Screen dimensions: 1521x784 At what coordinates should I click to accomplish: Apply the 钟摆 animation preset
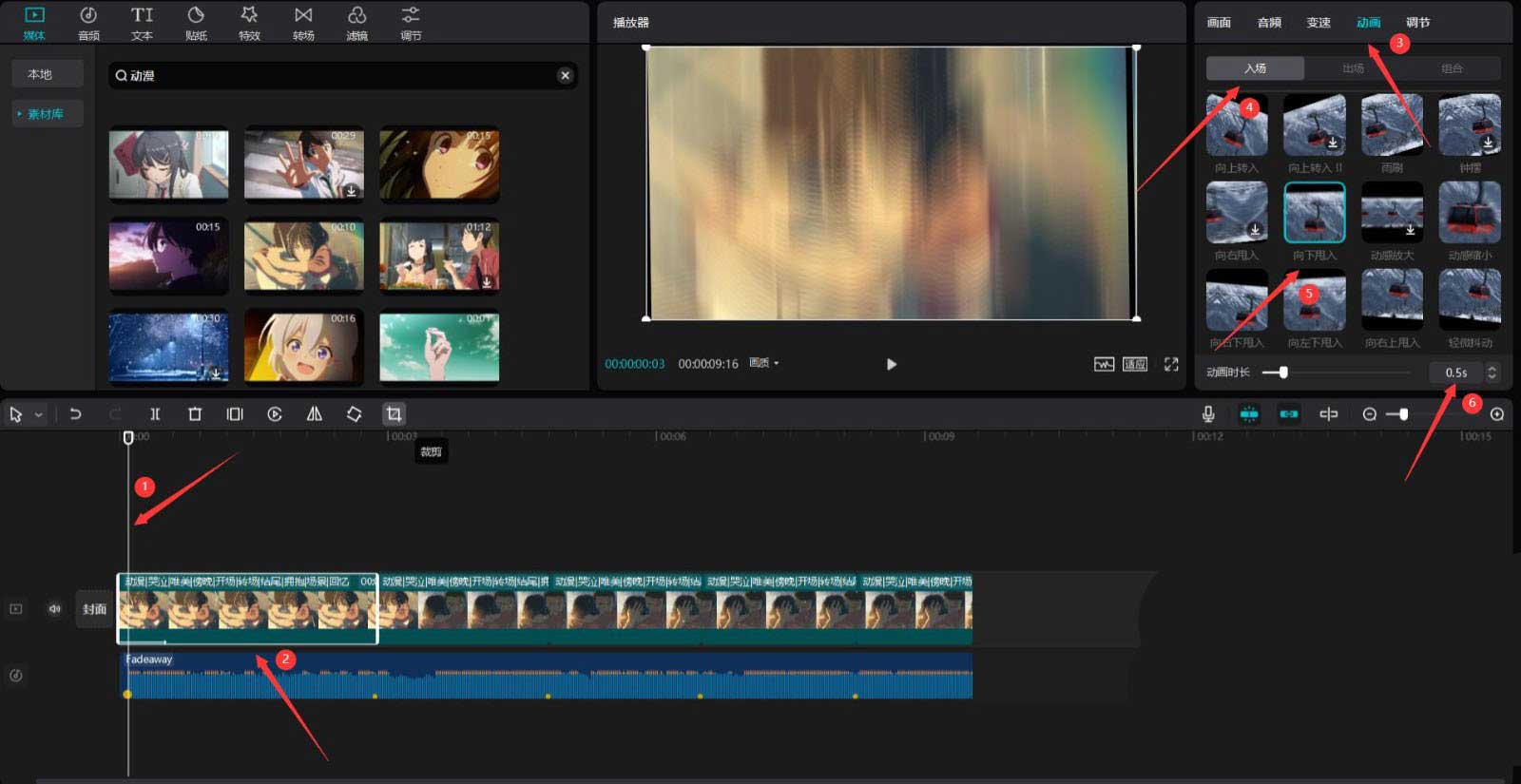pos(1470,125)
